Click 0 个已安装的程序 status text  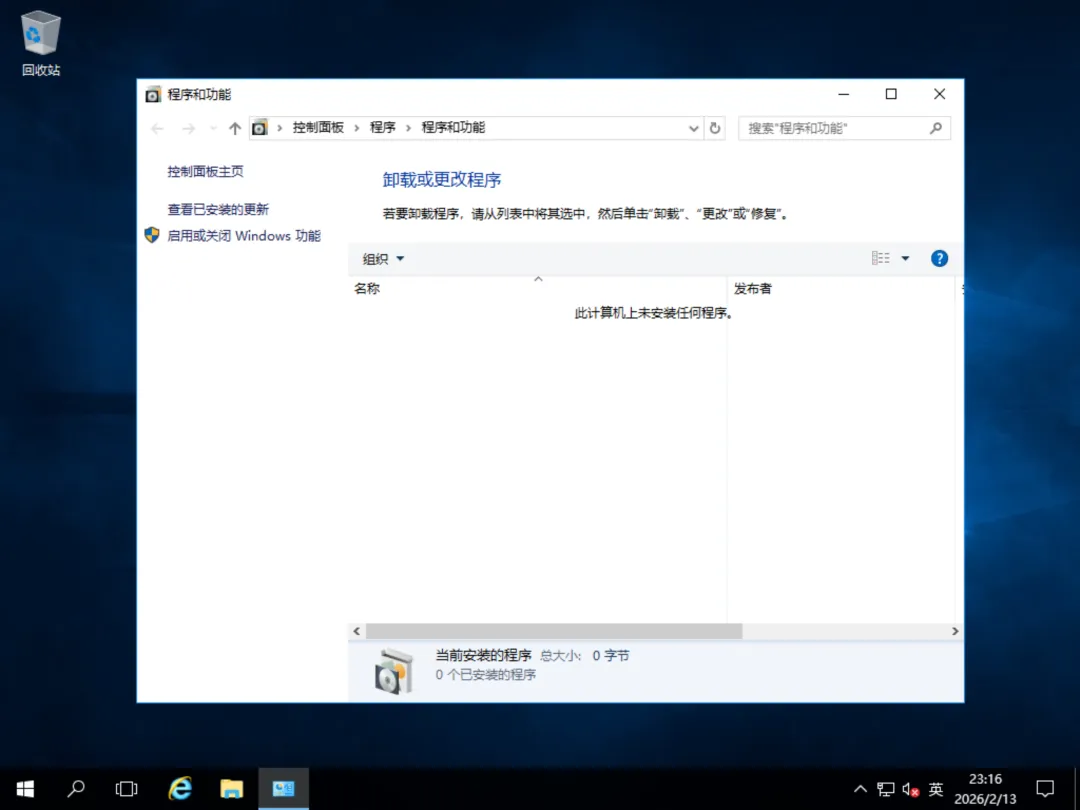pos(486,675)
